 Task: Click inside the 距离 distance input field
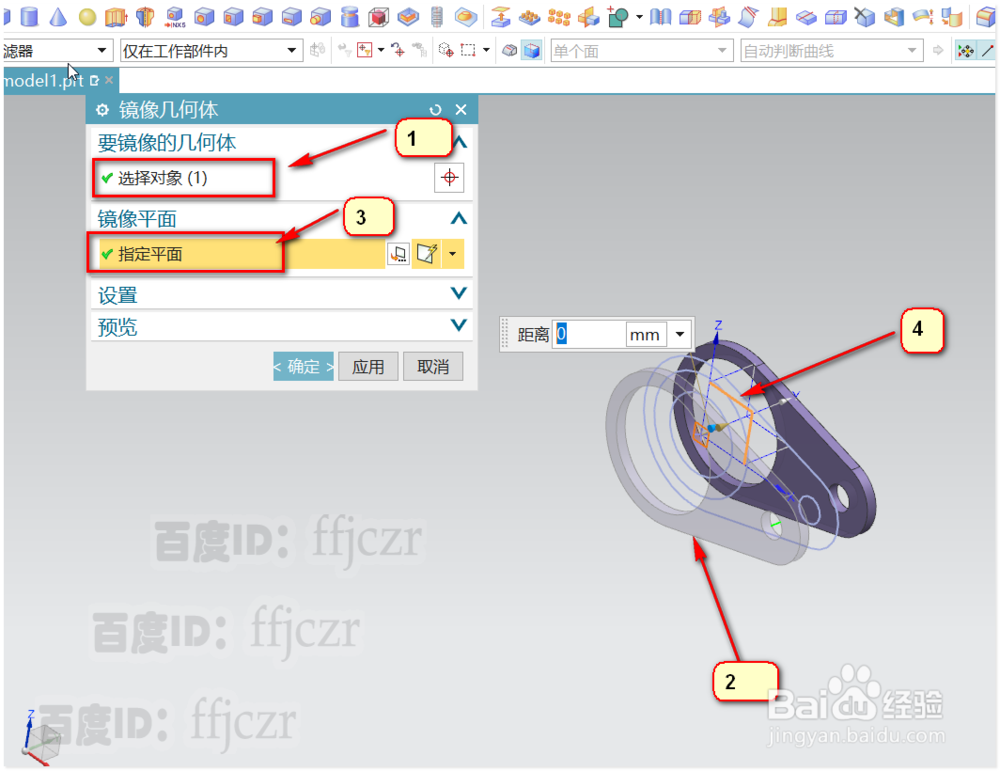(x=590, y=334)
